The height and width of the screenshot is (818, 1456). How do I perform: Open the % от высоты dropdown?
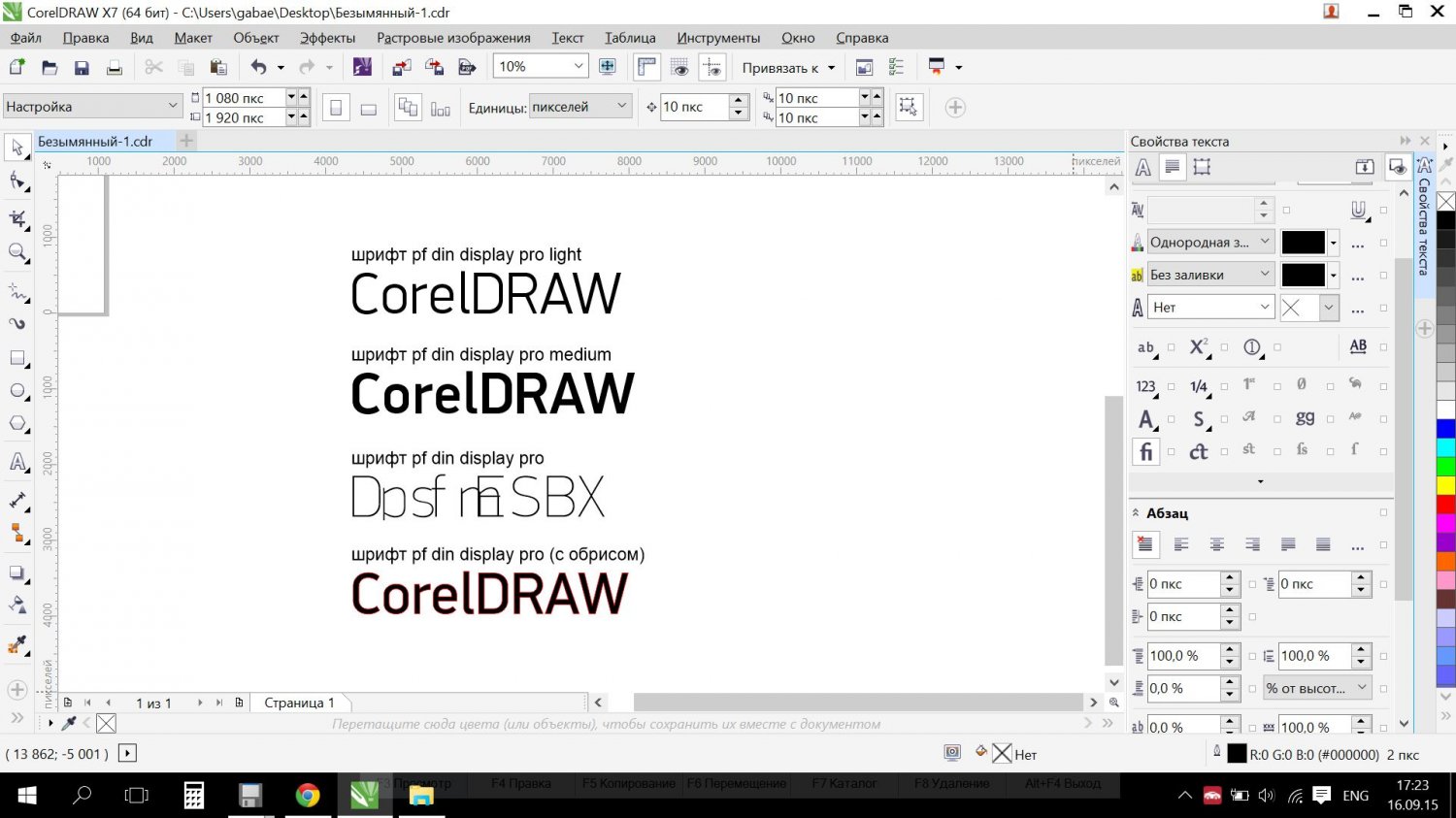coord(1316,688)
